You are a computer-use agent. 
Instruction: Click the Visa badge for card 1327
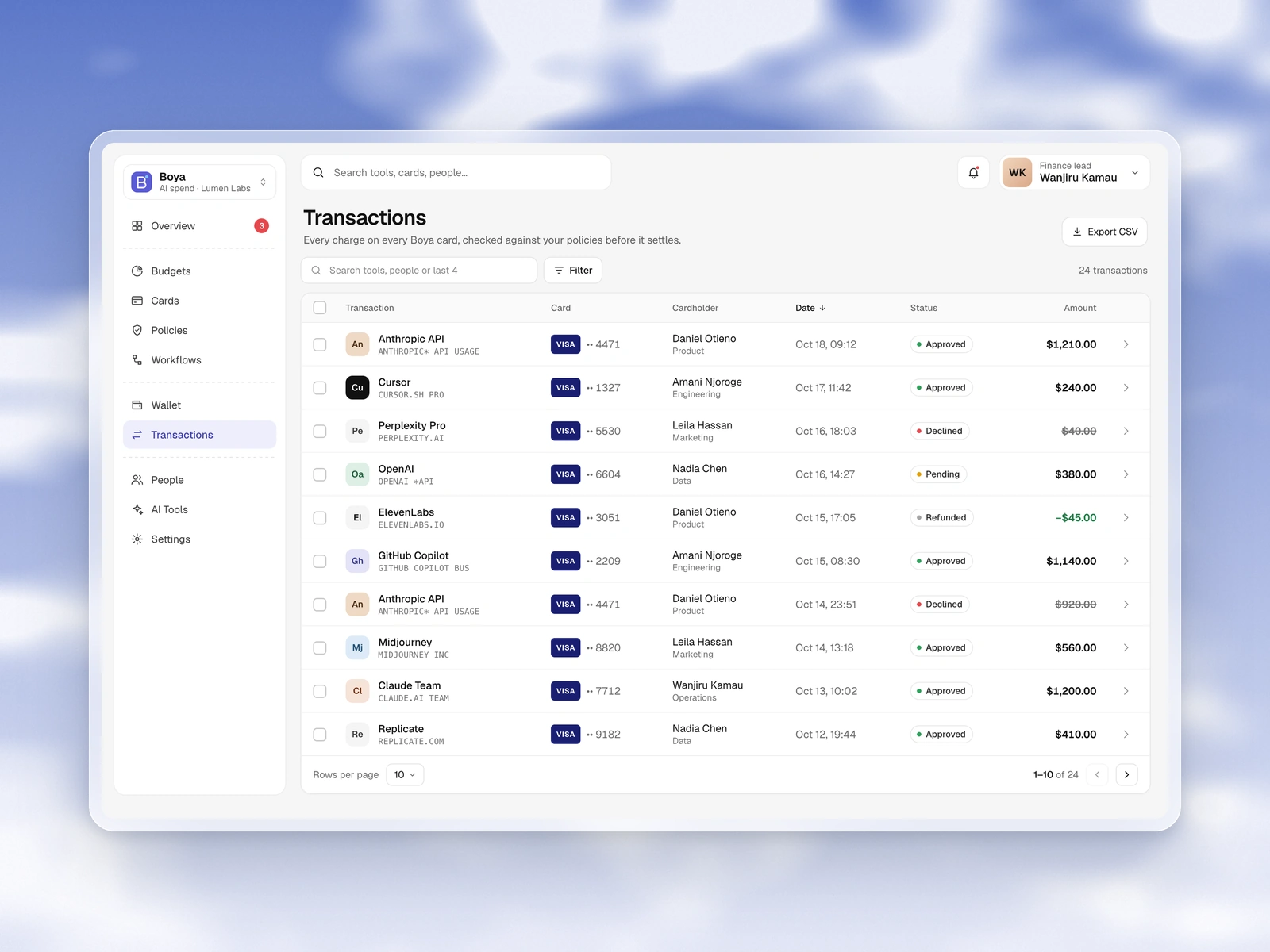click(x=565, y=388)
